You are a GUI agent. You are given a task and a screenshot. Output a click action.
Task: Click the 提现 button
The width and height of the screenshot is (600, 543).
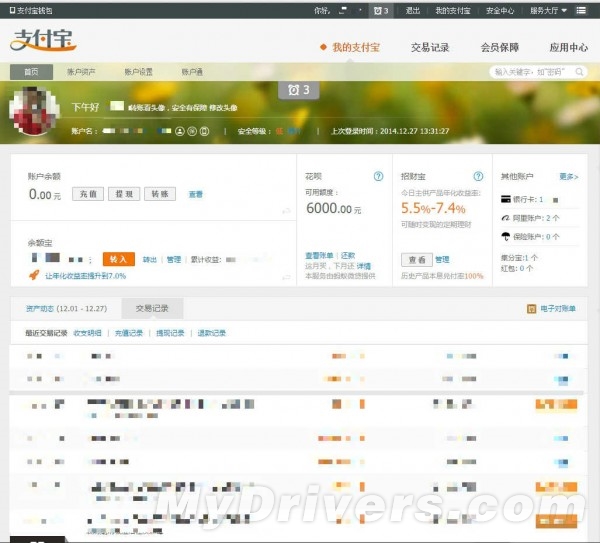(x=124, y=194)
